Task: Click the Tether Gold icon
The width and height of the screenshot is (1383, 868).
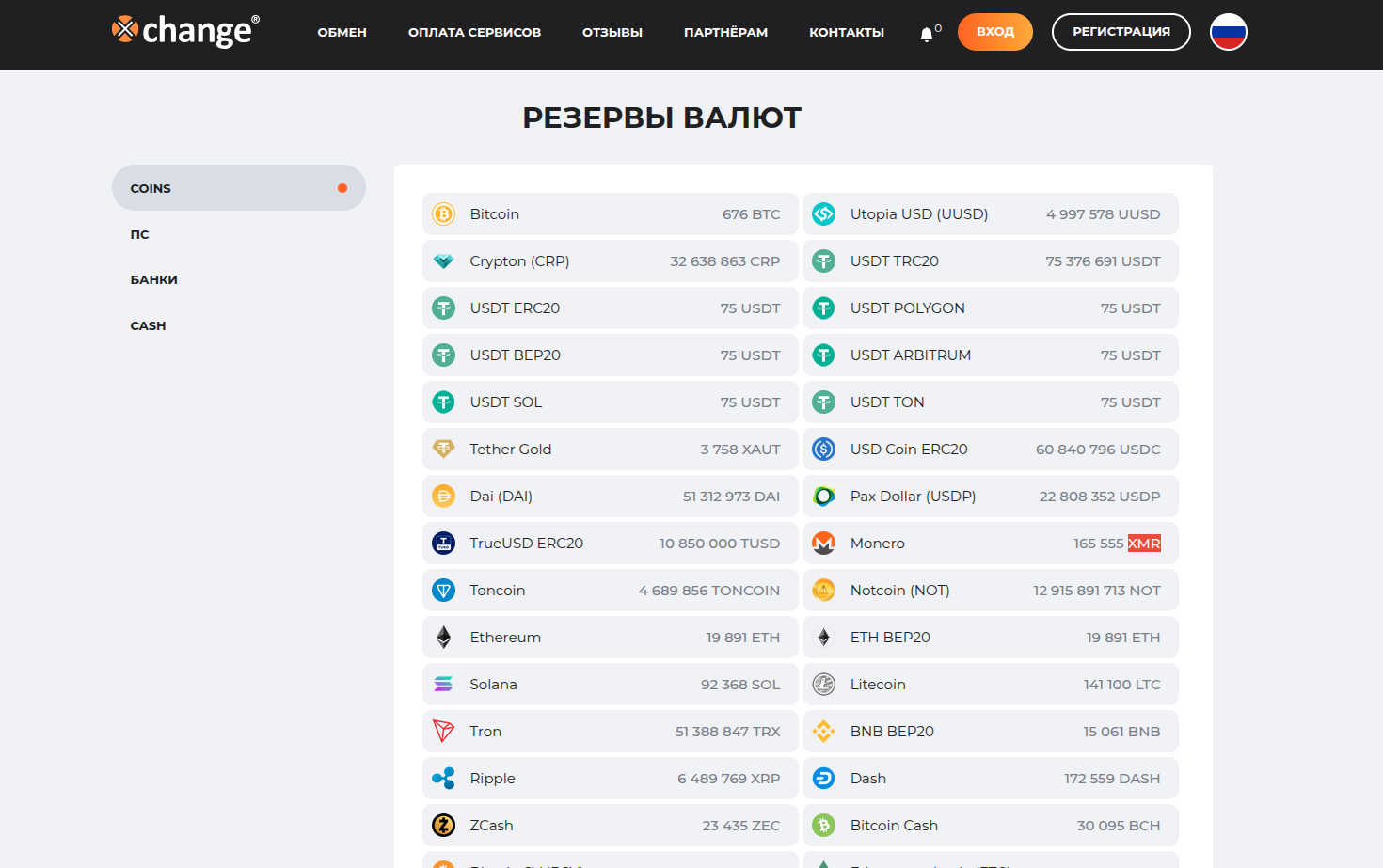Action: (x=443, y=450)
